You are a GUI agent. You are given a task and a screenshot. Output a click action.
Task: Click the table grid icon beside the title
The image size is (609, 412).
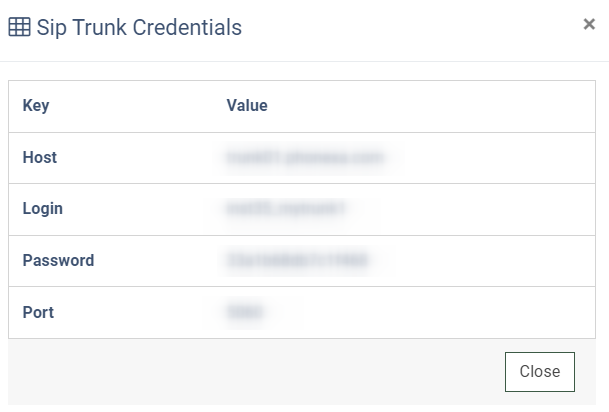(x=19, y=27)
